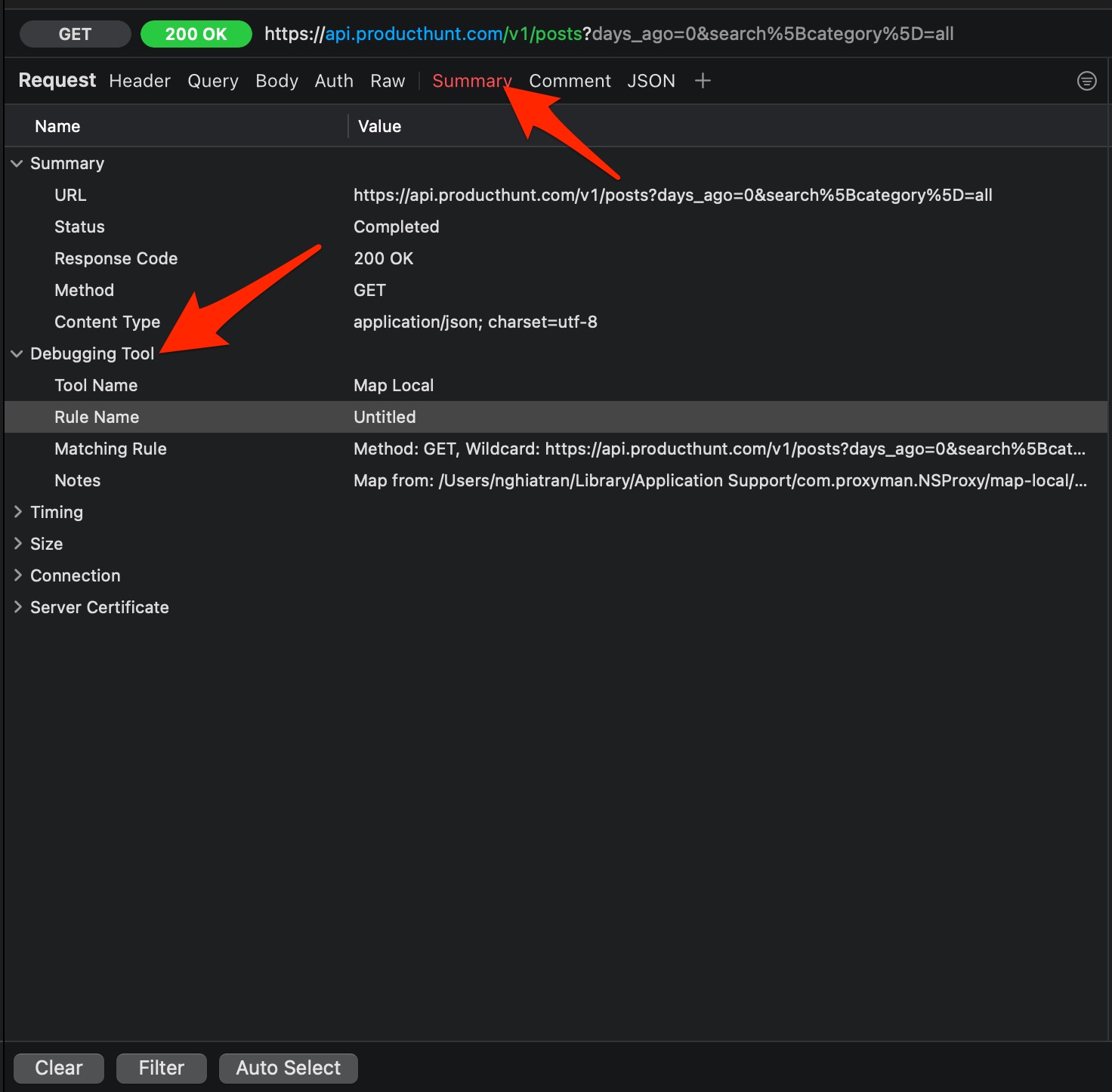This screenshot has height=1092, width=1112.
Task: Click the request URL at the top
Action: coord(609,34)
